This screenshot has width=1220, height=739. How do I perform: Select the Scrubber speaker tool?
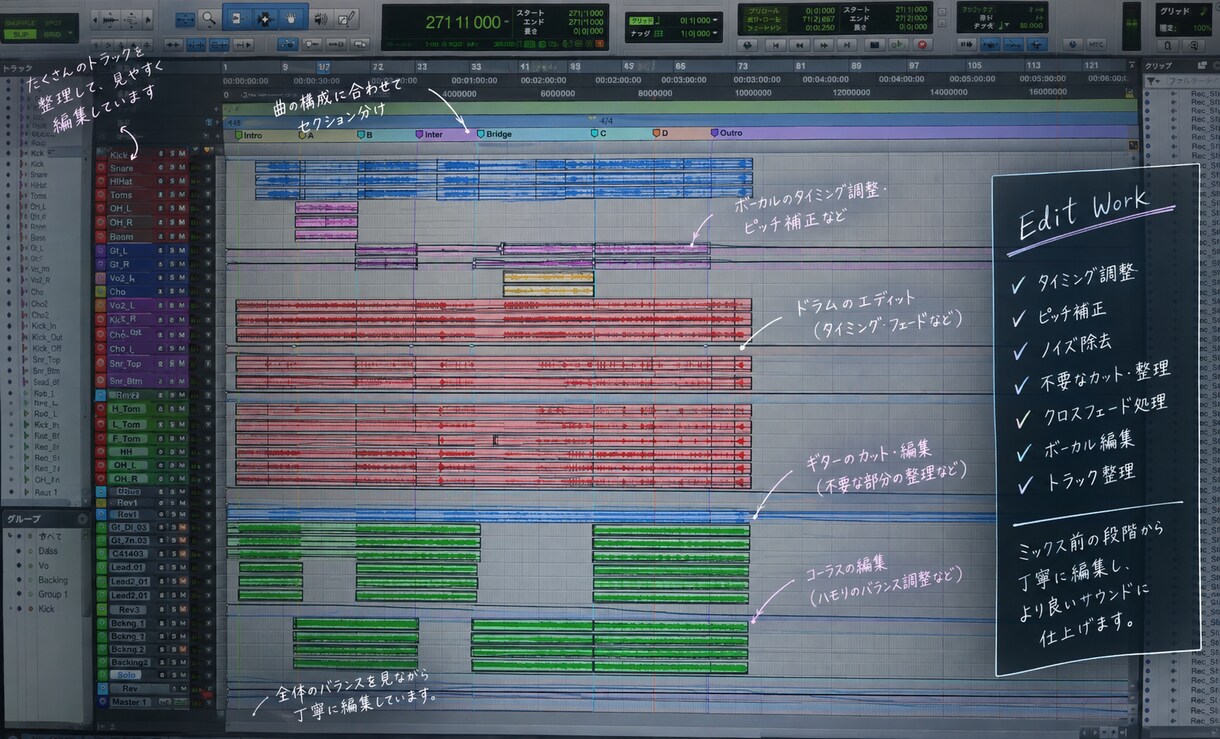321,18
